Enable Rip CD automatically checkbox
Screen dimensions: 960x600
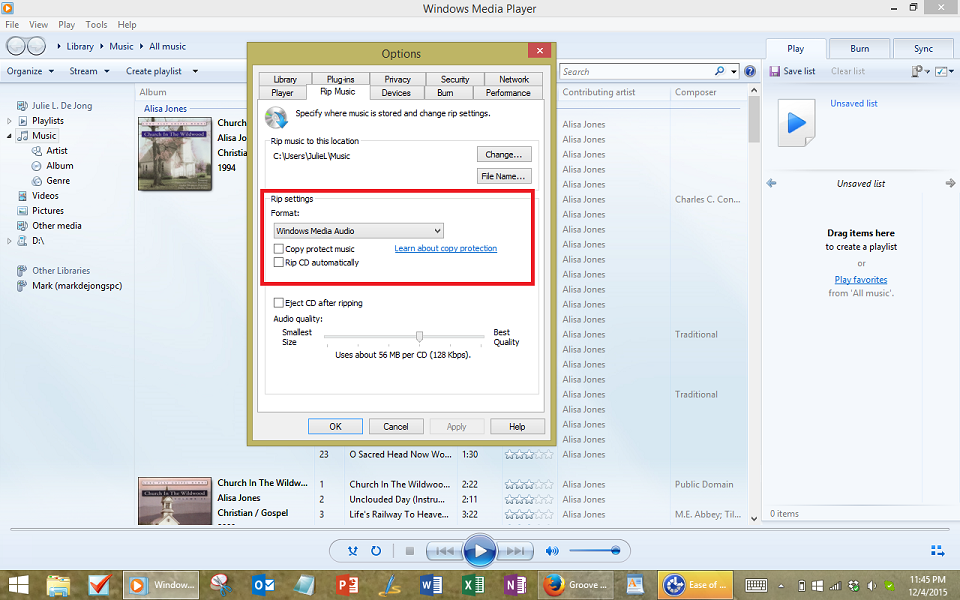279,262
